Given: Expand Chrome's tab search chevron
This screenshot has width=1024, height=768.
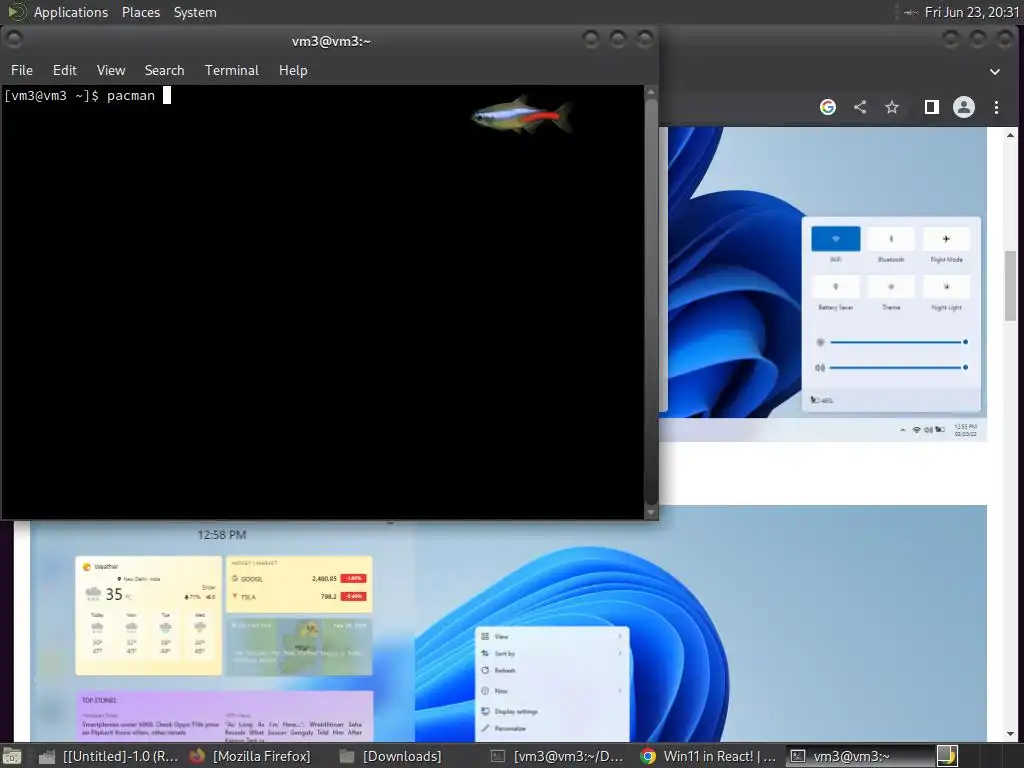Looking at the screenshot, I should 995,72.
